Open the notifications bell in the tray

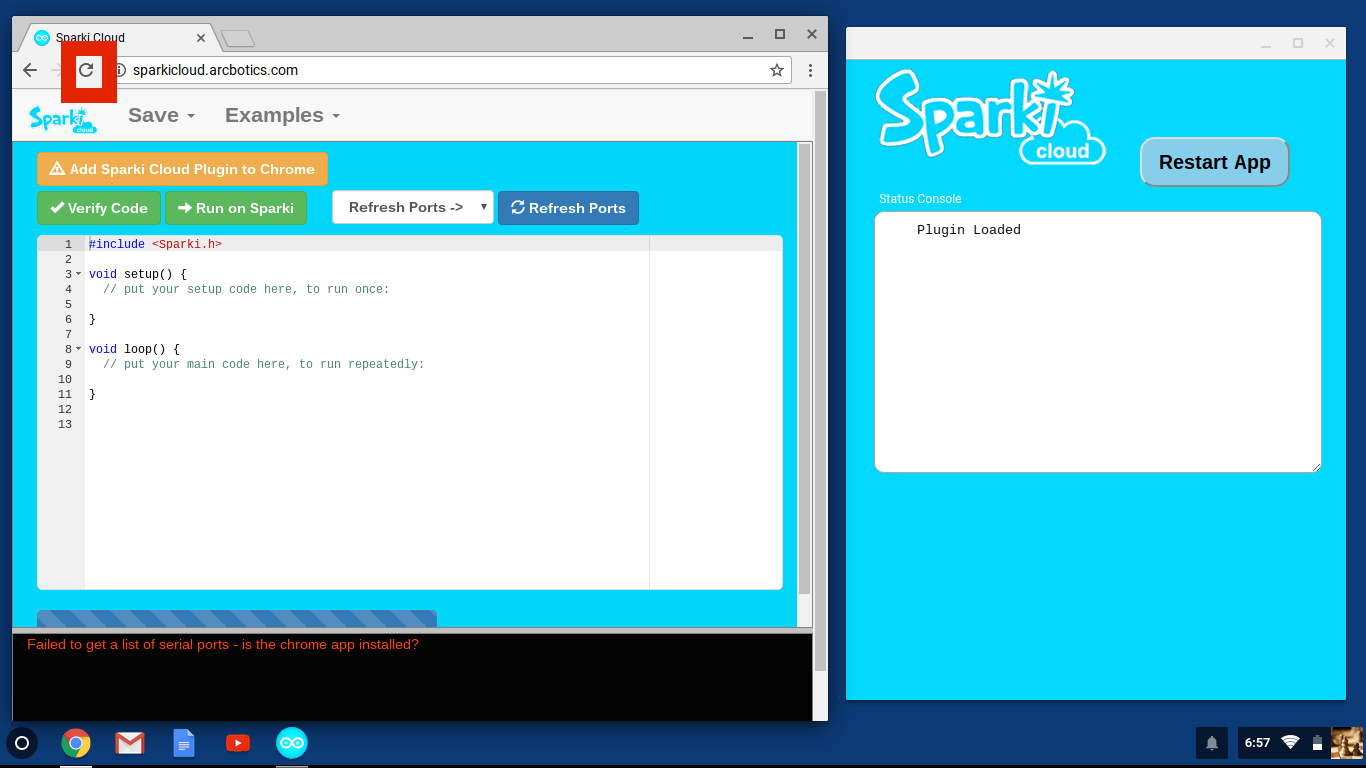(x=1212, y=743)
